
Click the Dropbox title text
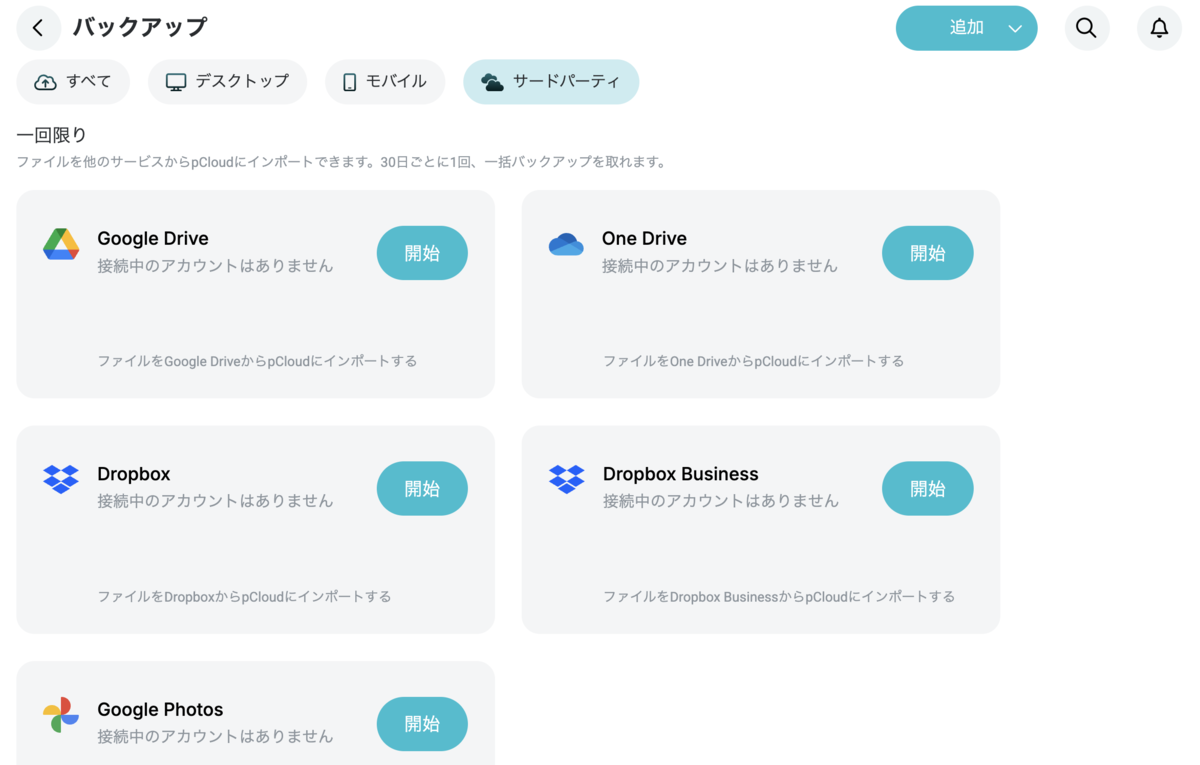click(x=134, y=474)
